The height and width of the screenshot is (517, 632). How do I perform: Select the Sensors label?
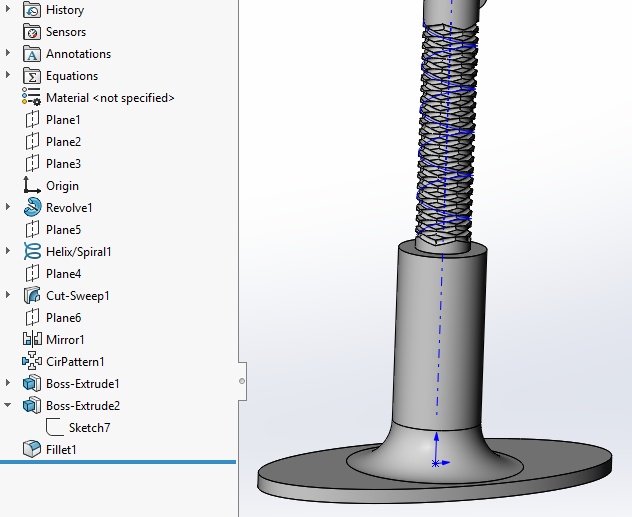[x=66, y=32]
